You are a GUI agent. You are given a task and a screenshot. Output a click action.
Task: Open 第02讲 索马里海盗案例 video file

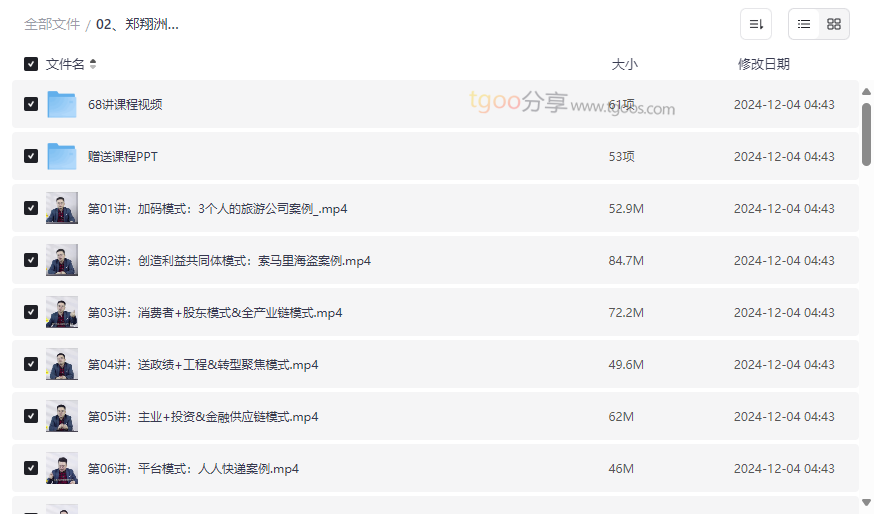point(229,261)
